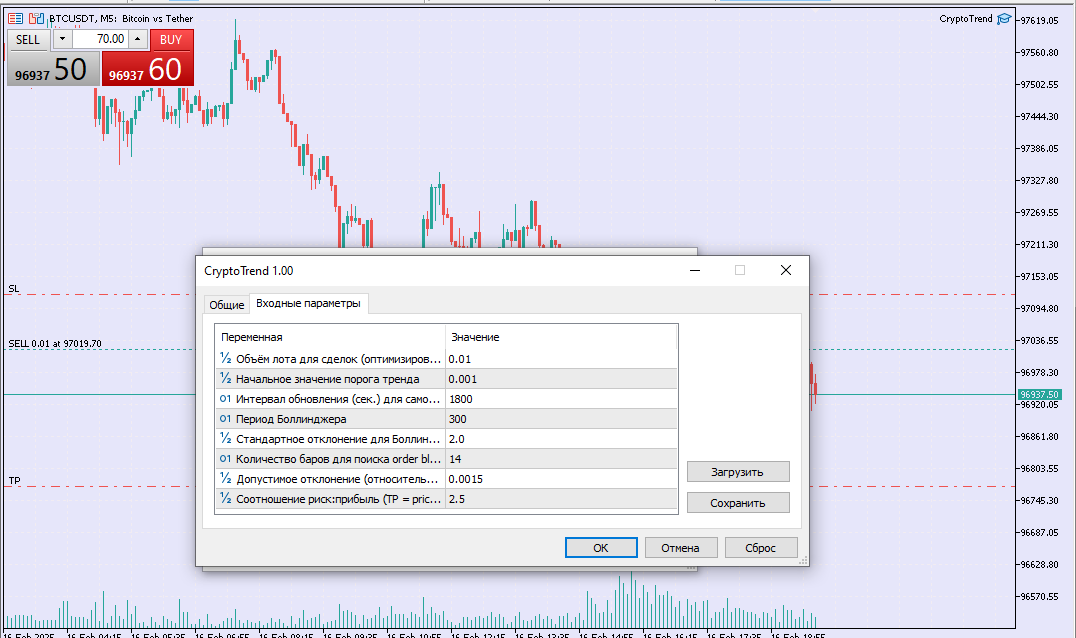Increase trade volume with the up arrow
The height and width of the screenshot is (638, 1076).
coord(135,38)
